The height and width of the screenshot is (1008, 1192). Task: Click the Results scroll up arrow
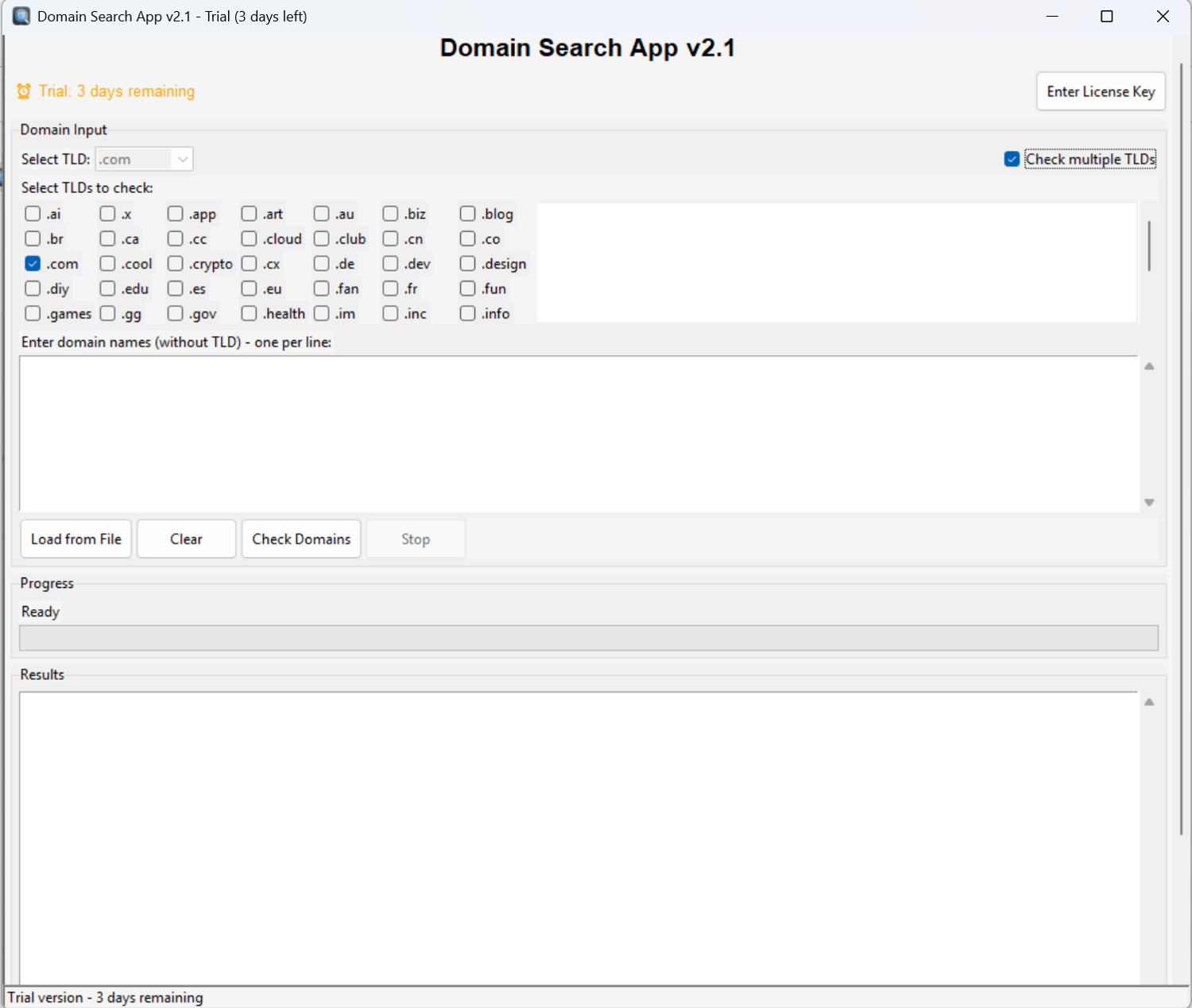pyautogui.click(x=1149, y=702)
